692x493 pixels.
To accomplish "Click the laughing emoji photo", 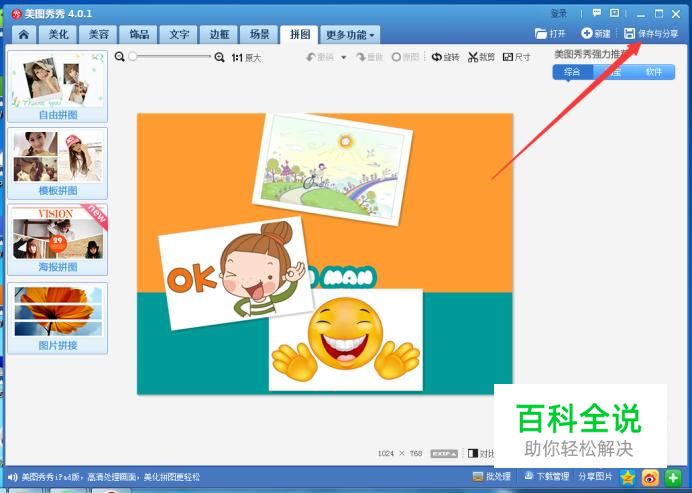I will click(346, 340).
